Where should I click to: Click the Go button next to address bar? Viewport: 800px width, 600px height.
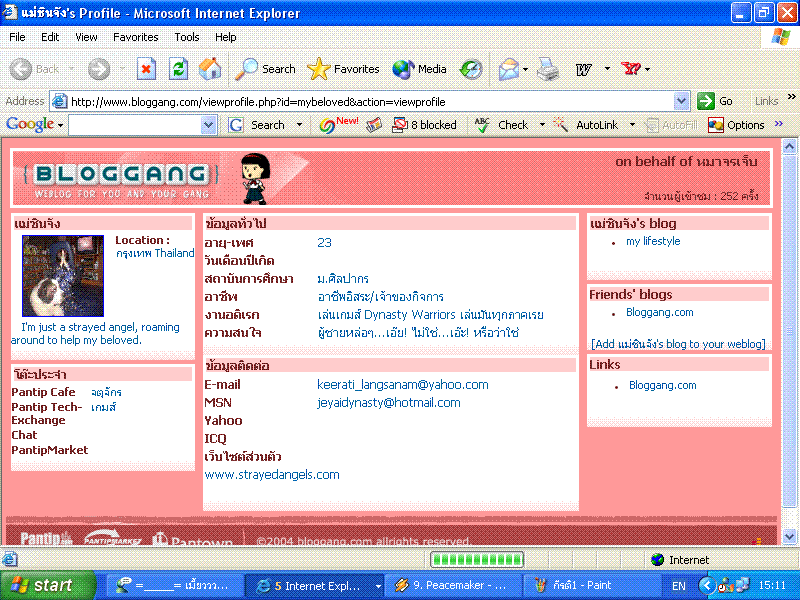coord(715,102)
